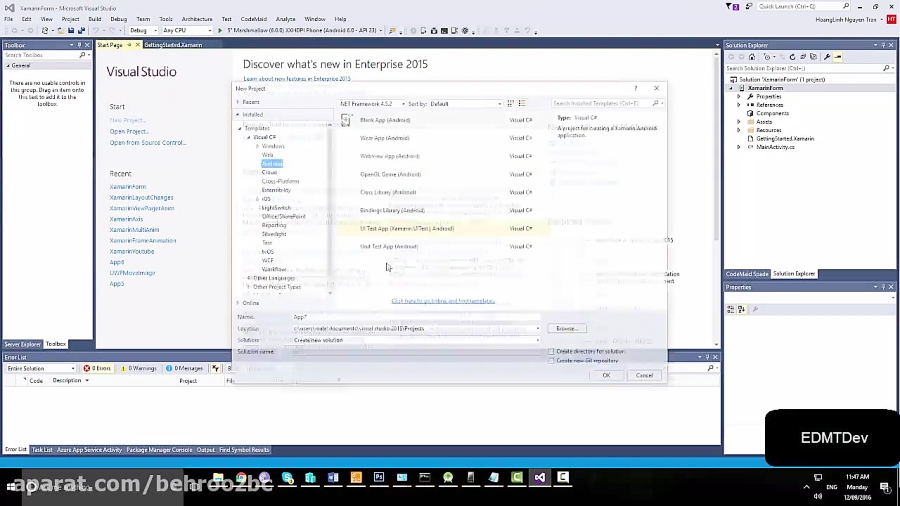Open the .NET Framework 4.5.2 dropdown
The width and height of the screenshot is (900, 506).
tap(372, 104)
